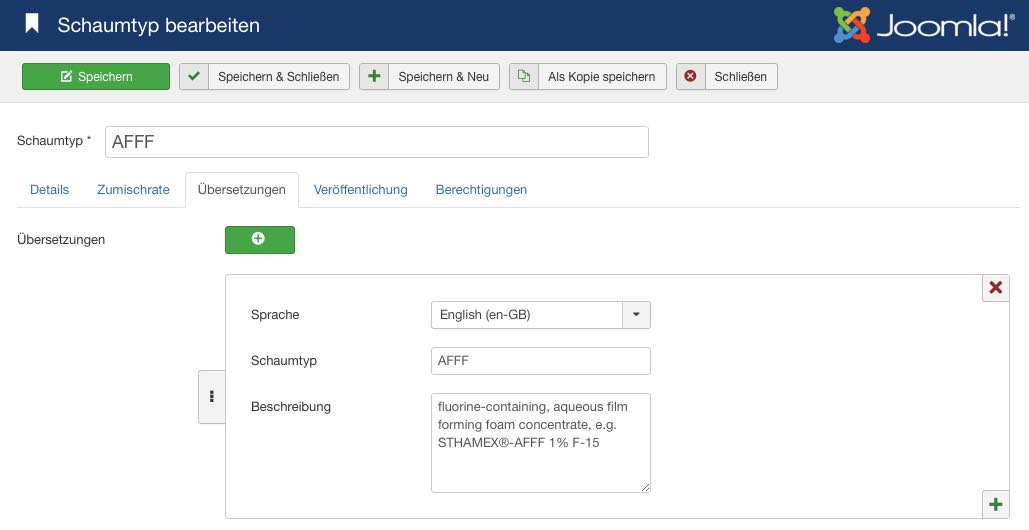Click the Schaumtyp * label

54,140
